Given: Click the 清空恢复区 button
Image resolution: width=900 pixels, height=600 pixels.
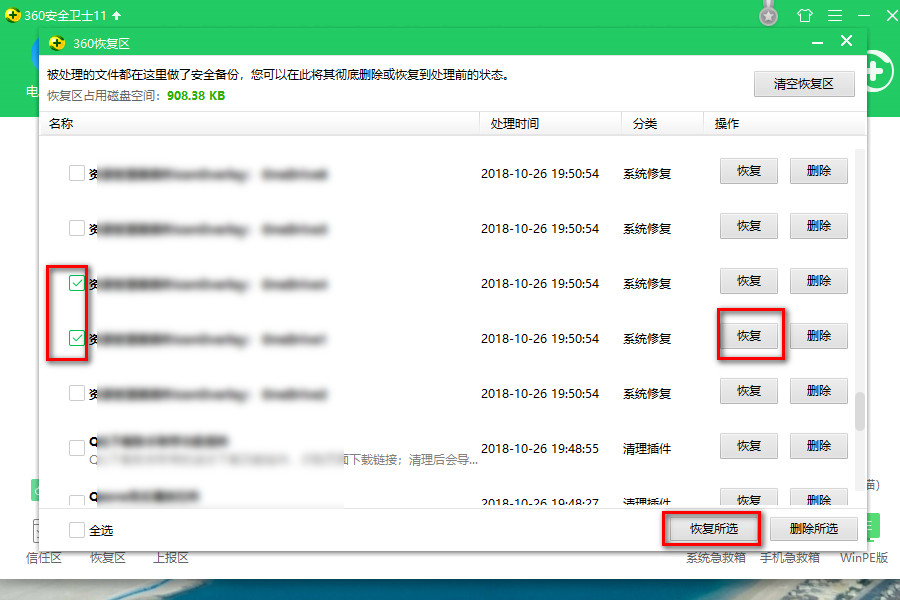Looking at the screenshot, I should point(806,84).
